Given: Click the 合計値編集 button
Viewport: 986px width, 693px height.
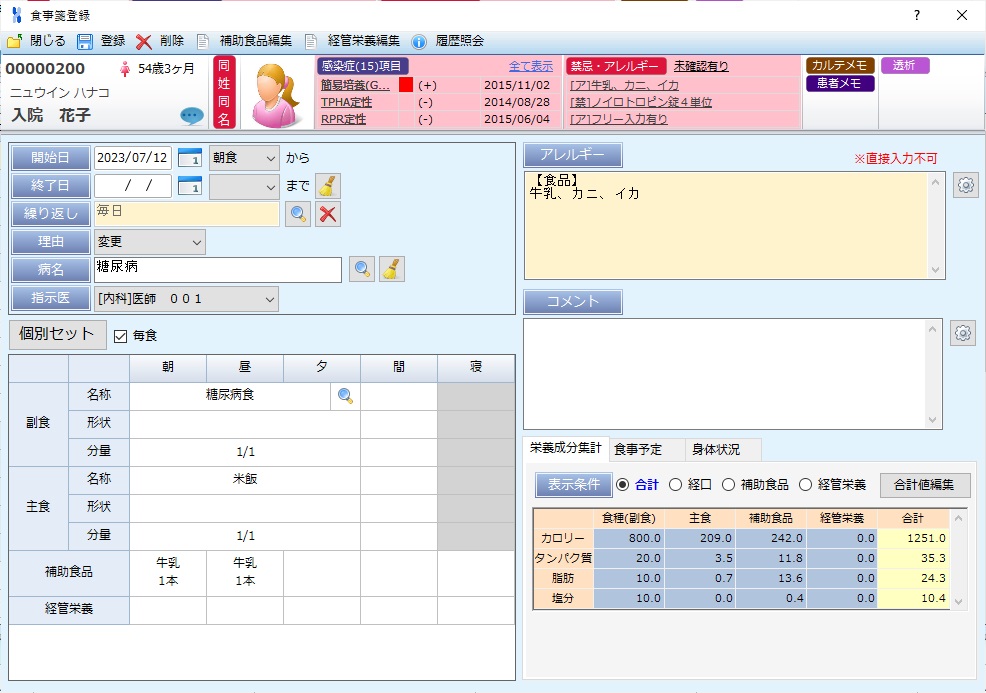Looking at the screenshot, I should (x=924, y=485).
